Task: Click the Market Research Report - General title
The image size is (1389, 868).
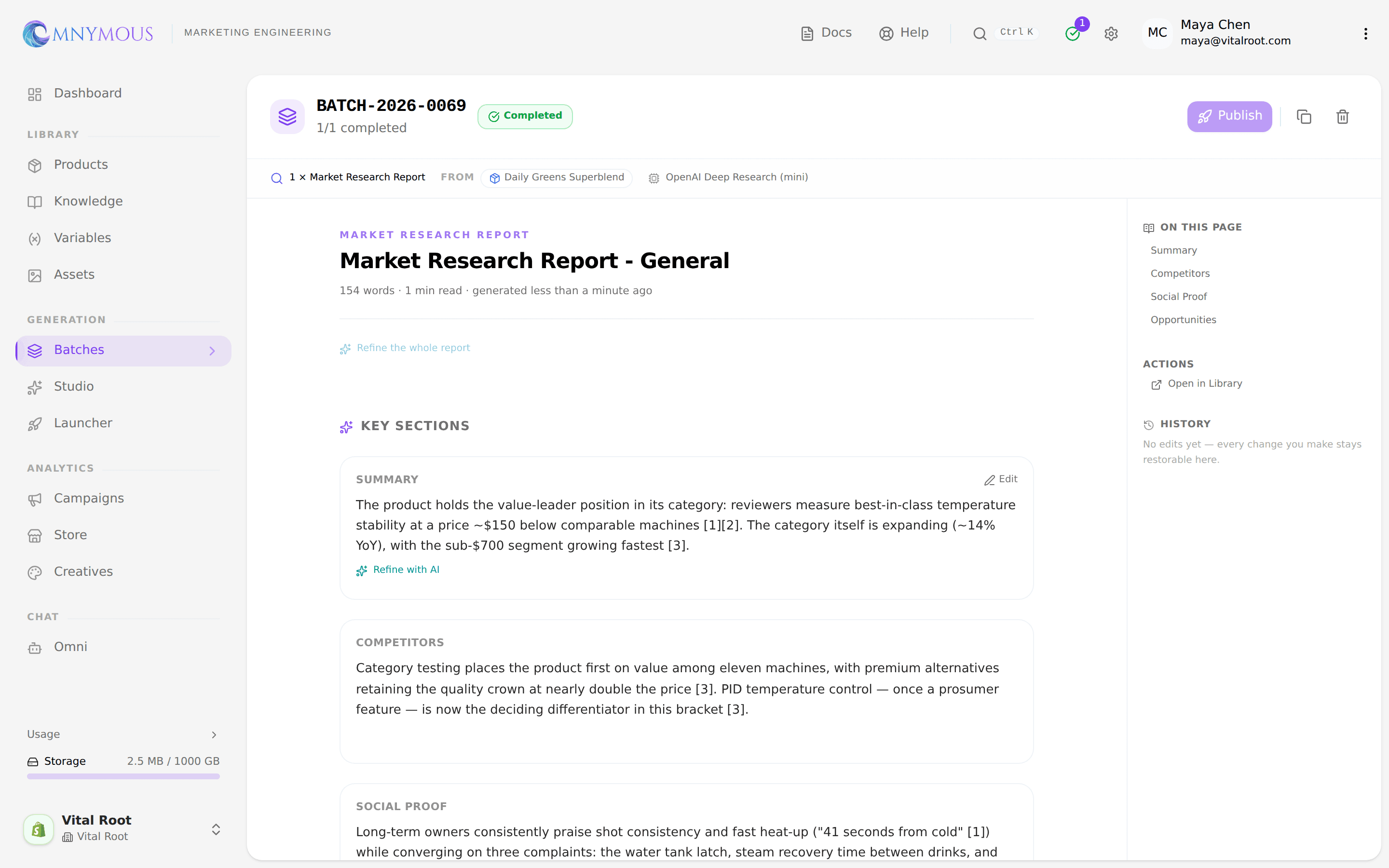Action: coord(534,260)
